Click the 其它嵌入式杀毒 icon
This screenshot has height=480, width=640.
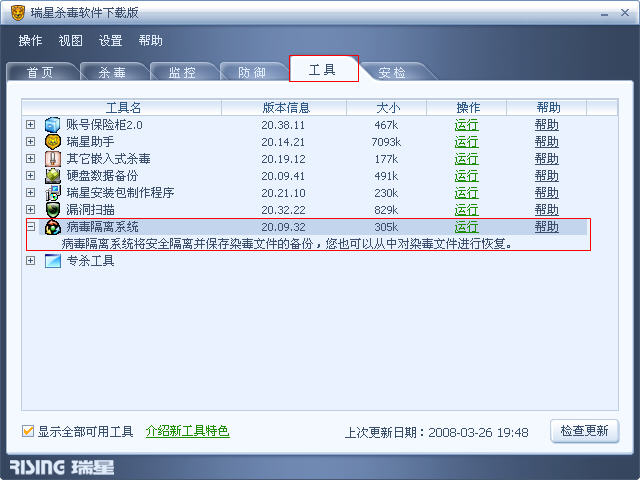coord(53,159)
